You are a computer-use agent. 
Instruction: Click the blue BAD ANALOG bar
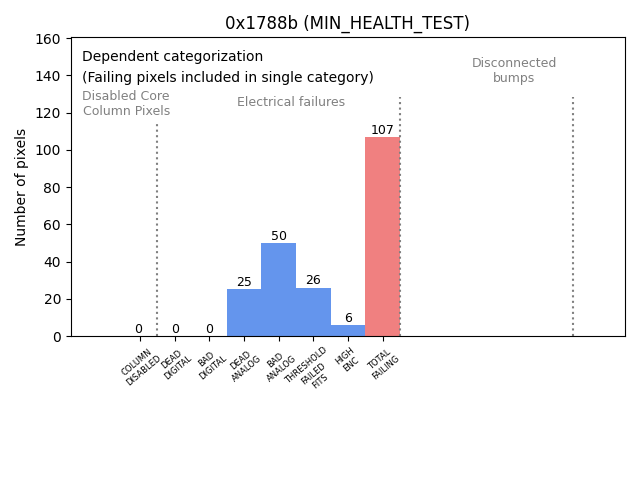click(x=278, y=290)
